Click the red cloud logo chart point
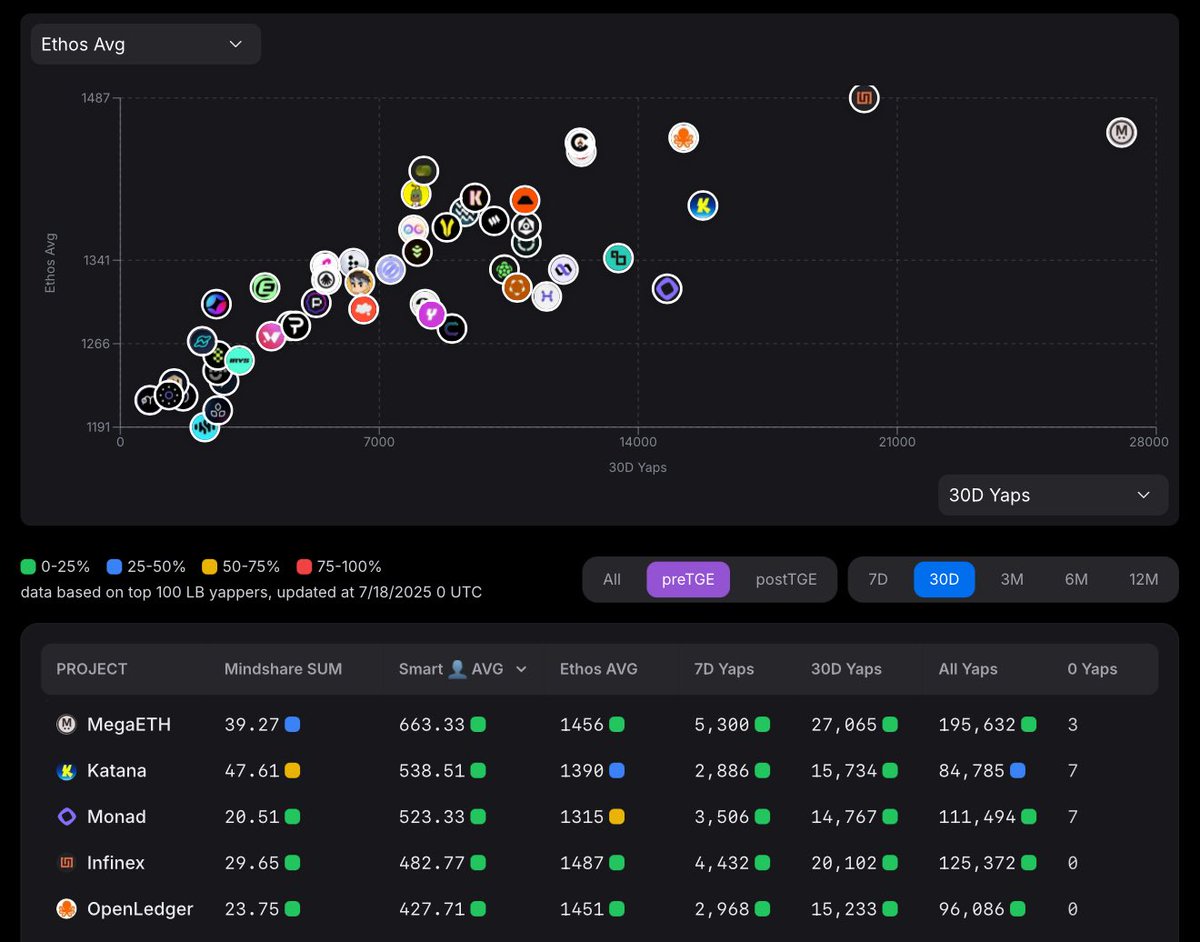This screenshot has height=942, width=1200. pos(364,309)
